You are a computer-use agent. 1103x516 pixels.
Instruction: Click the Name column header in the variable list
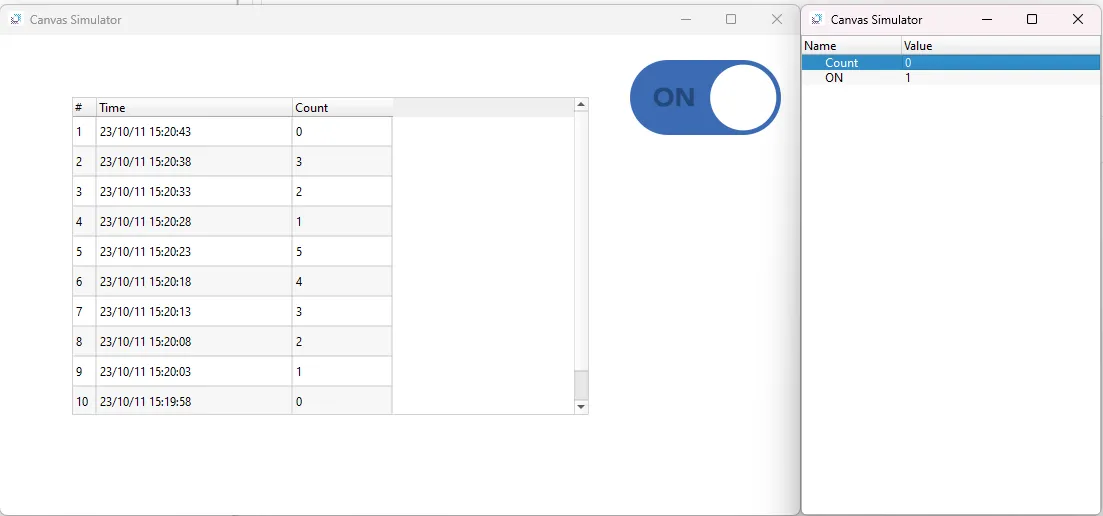(x=850, y=46)
